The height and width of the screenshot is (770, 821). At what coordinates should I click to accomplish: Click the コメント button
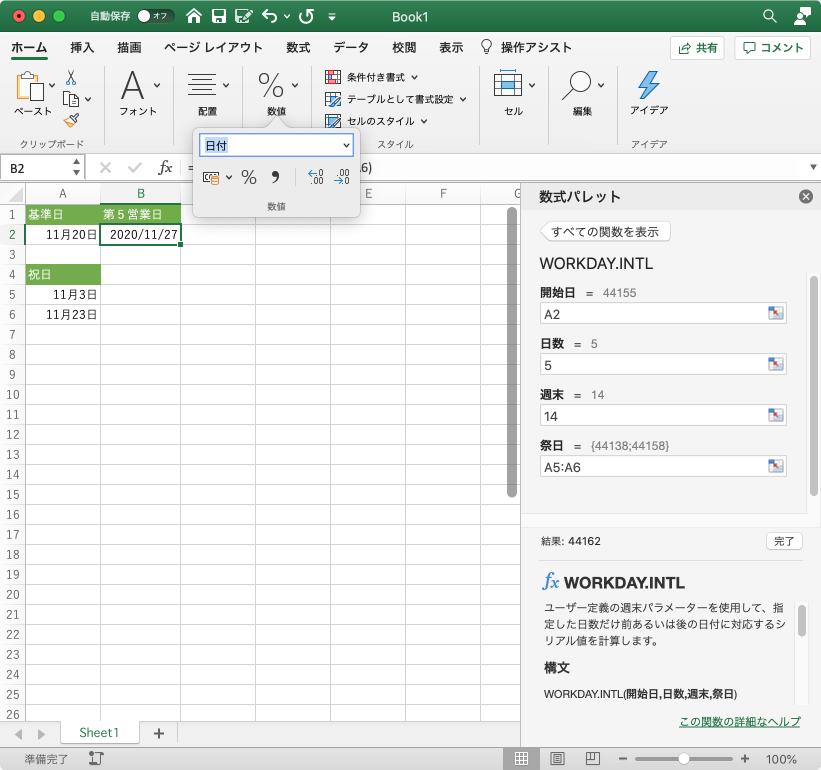(773, 48)
